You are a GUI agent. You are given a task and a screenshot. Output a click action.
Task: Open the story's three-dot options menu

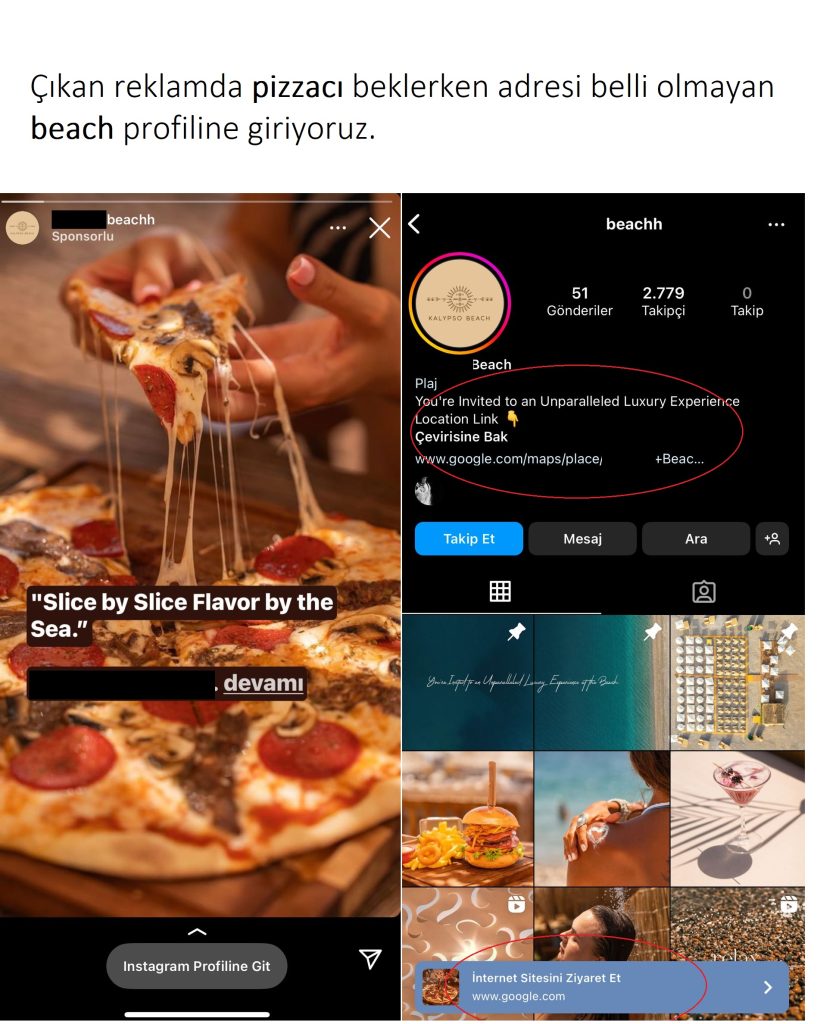pyautogui.click(x=338, y=228)
